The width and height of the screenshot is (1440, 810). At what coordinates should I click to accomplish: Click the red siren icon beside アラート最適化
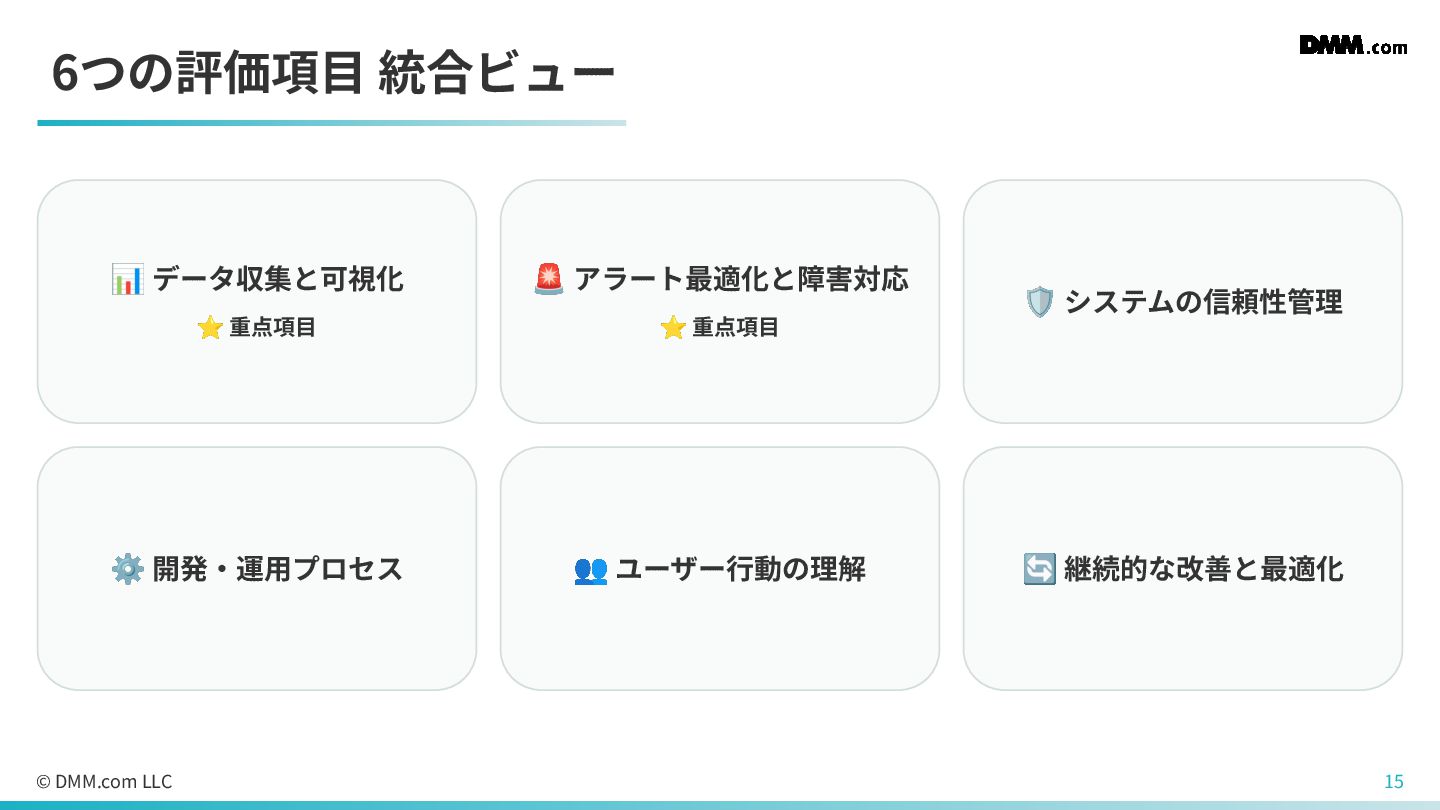(x=549, y=279)
